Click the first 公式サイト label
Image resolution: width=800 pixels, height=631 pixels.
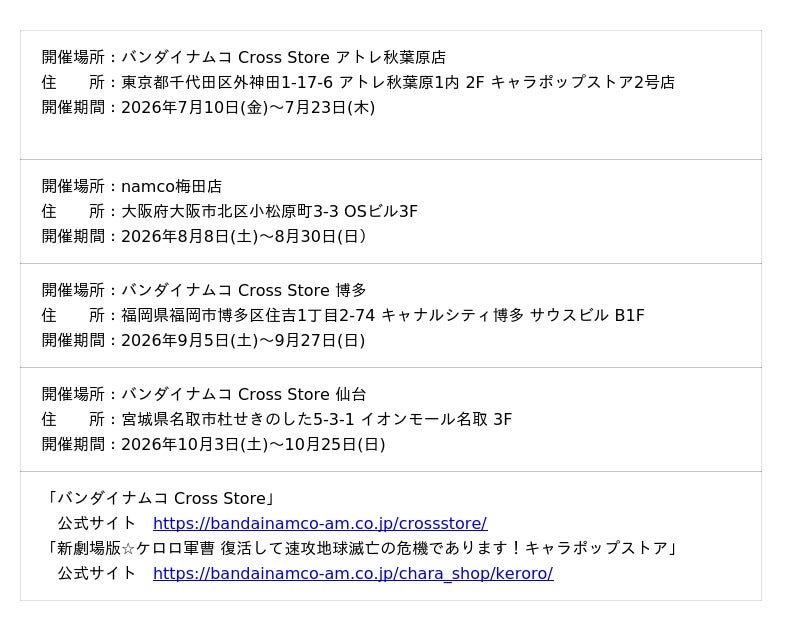coord(96,523)
